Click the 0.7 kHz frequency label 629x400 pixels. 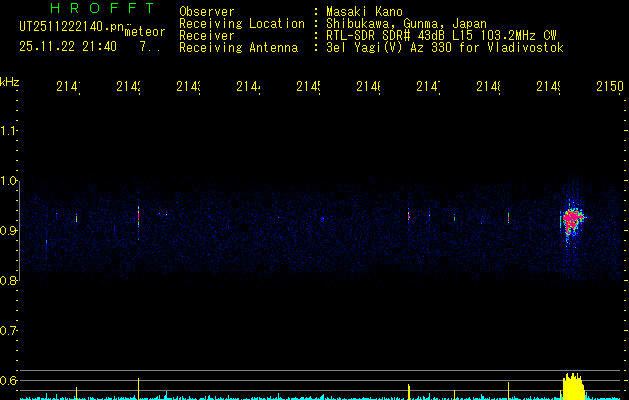coord(8,330)
